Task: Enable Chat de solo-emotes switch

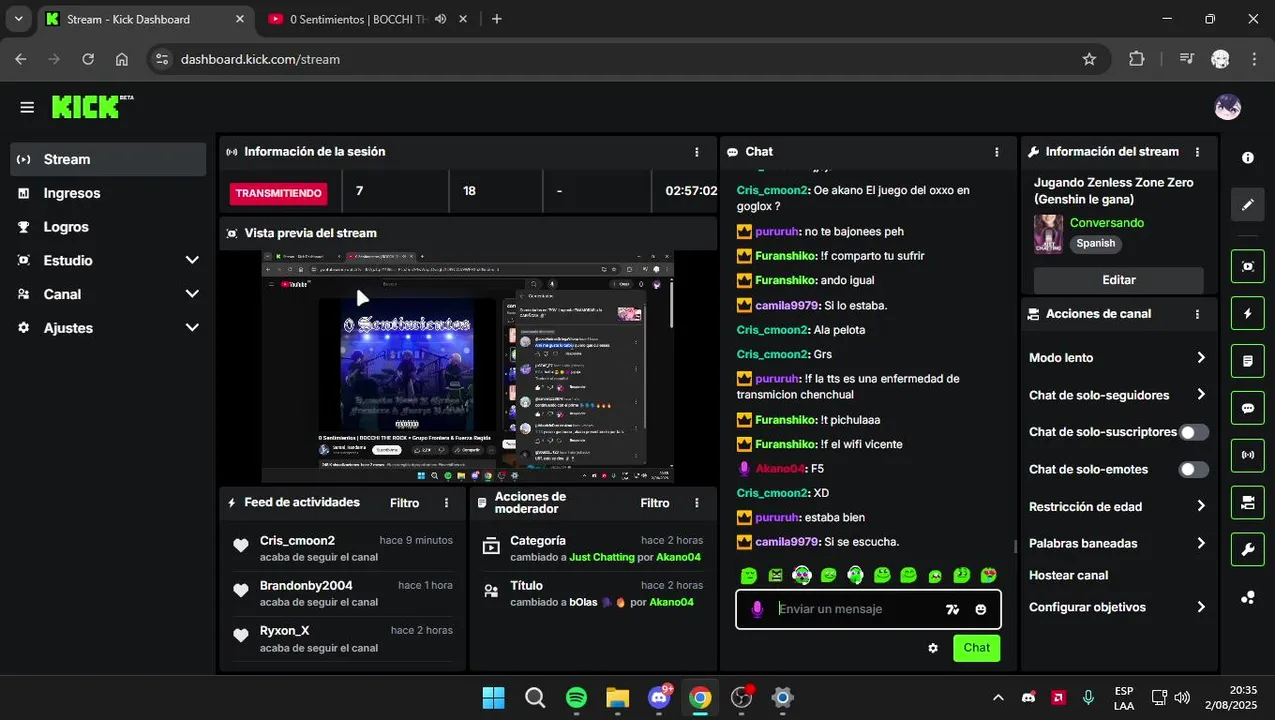Action: 1194,469
